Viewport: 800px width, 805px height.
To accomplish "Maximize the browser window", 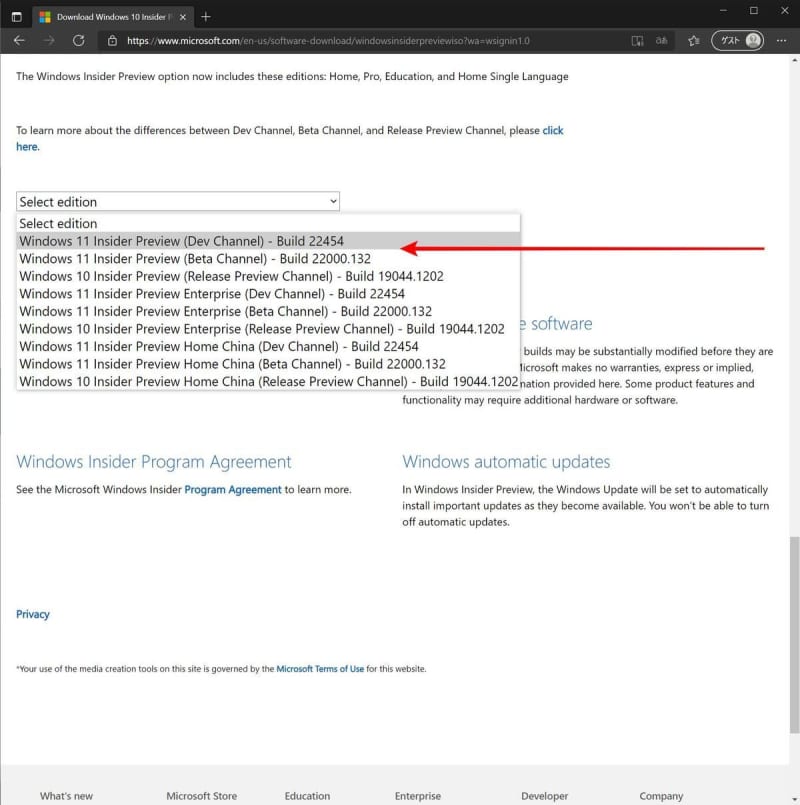I will tap(753, 10).
